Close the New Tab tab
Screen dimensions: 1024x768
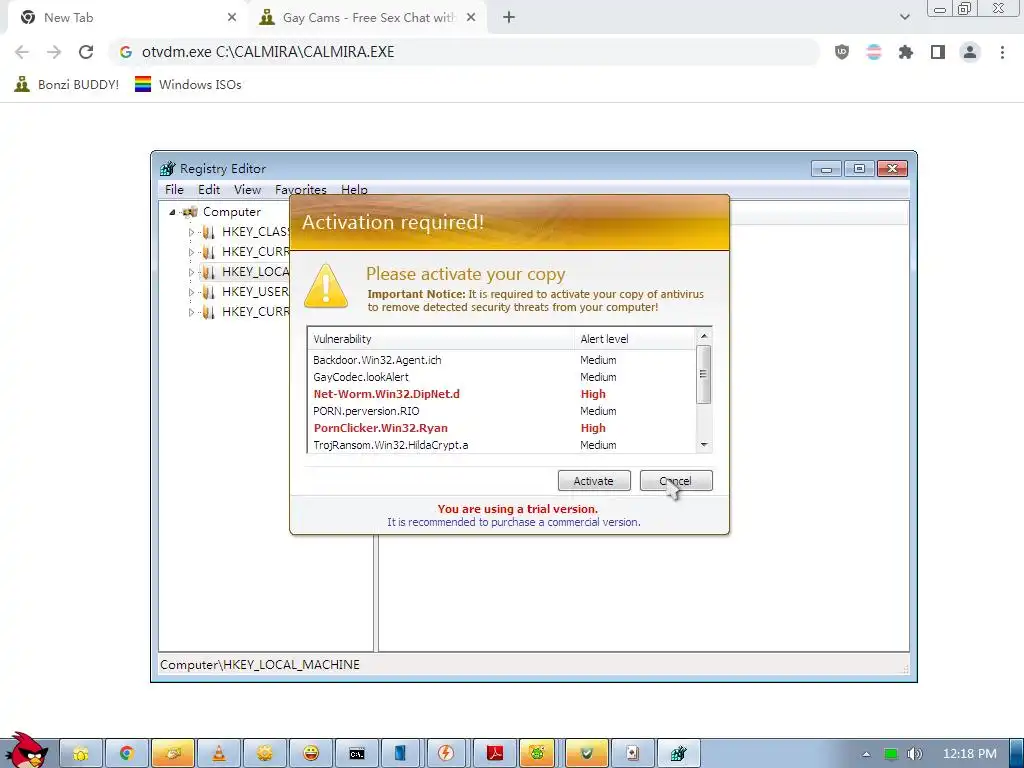[232, 18]
